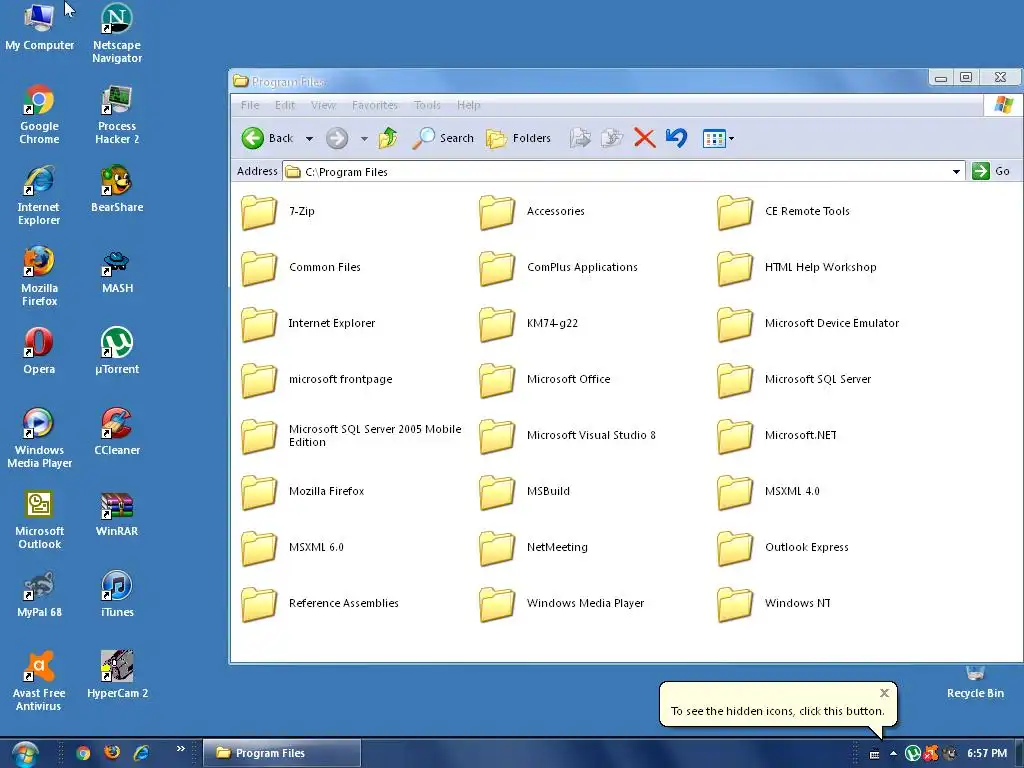Open the File menu
The image size is (1024, 768).
pos(250,105)
